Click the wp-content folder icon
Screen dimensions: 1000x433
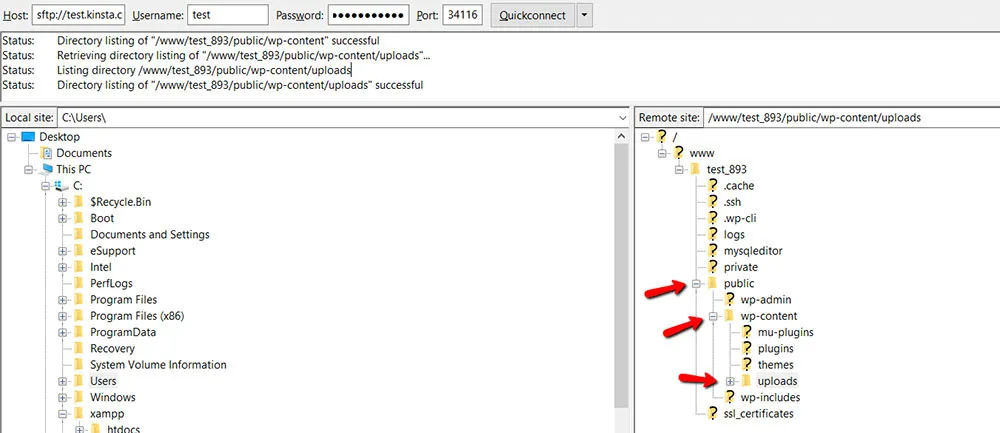coord(730,316)
